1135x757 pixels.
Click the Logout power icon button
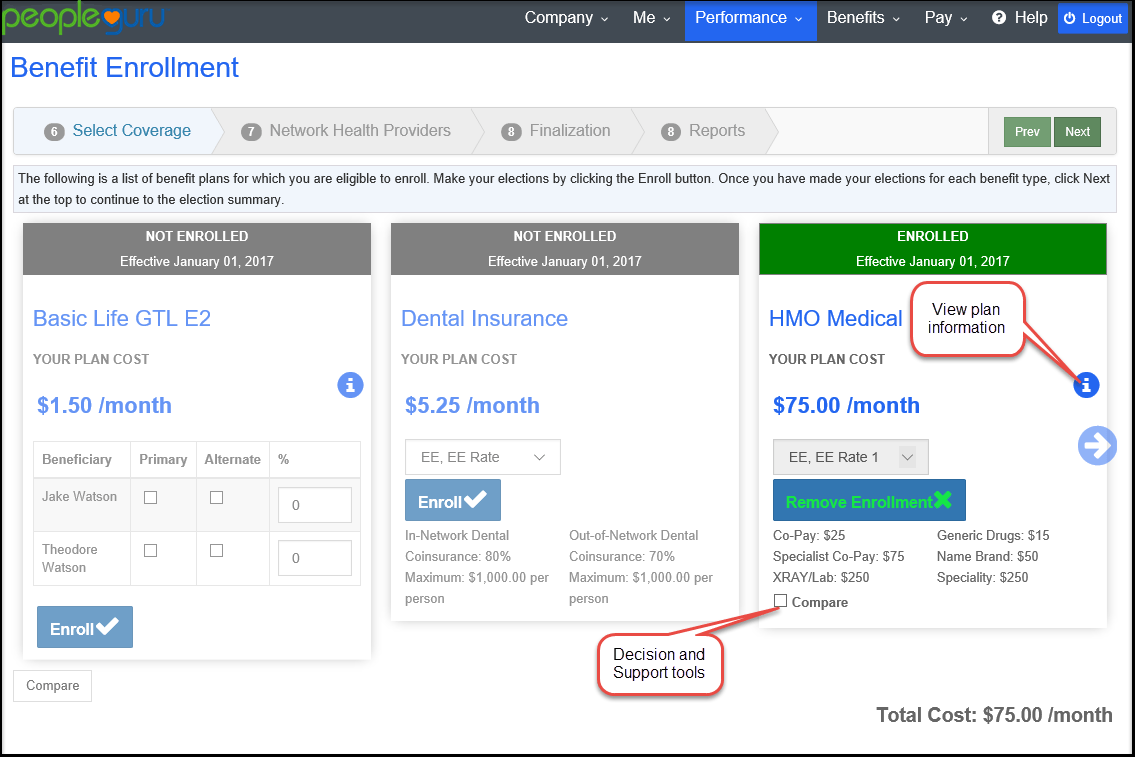pos(1092,18)
